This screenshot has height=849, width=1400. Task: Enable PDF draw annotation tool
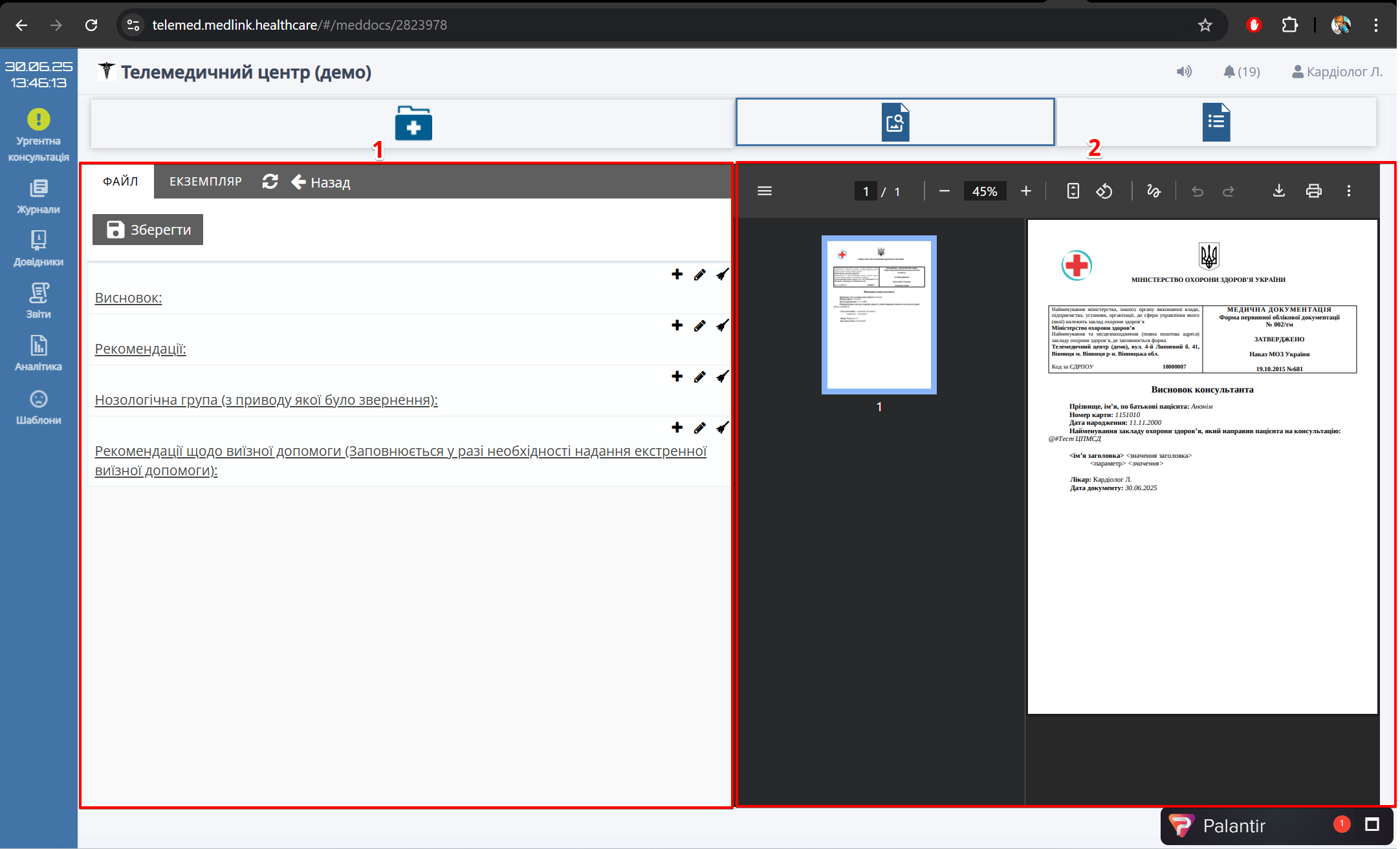[1153, 191]
